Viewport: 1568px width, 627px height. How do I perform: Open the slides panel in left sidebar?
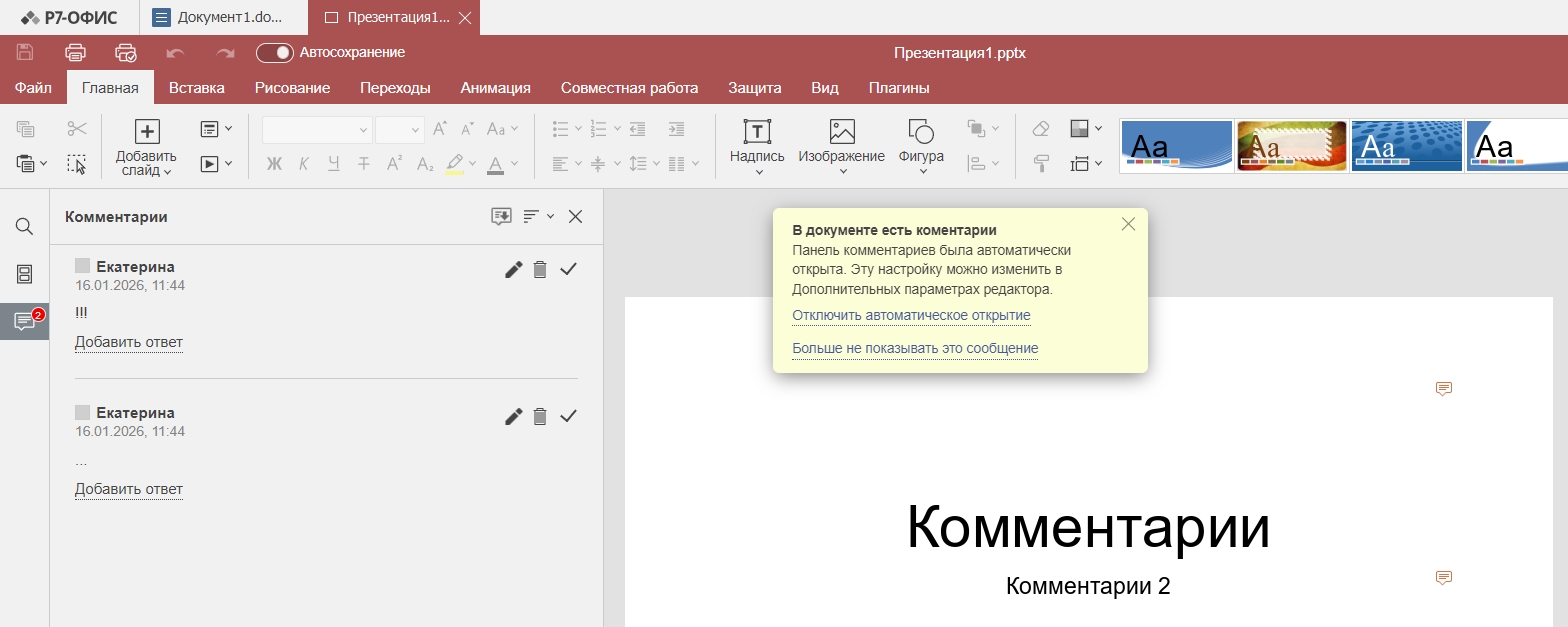[x=24, y=274]
